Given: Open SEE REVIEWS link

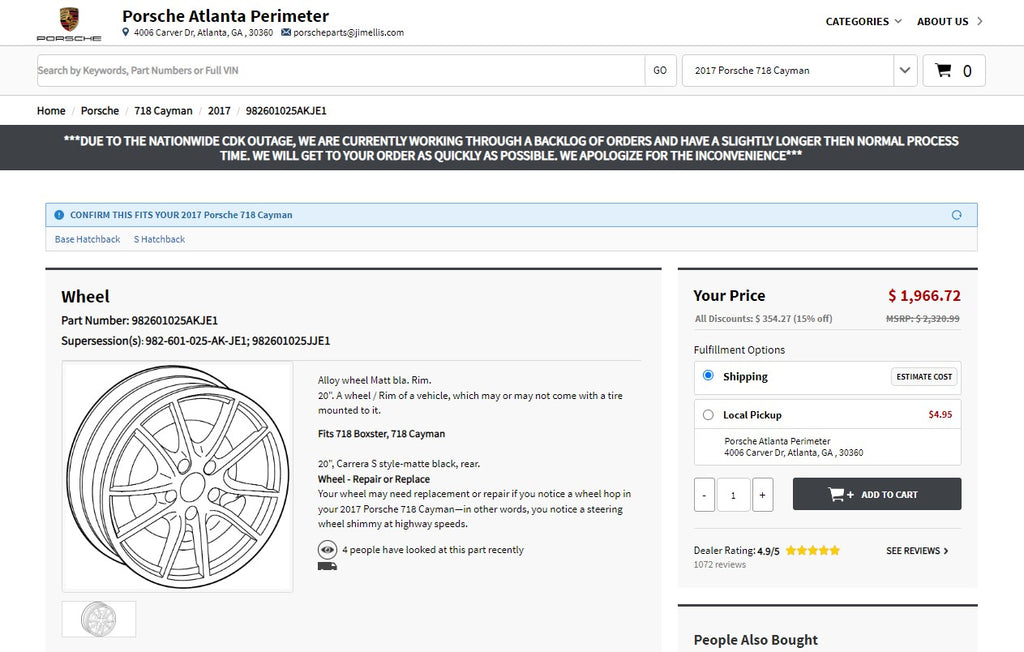Looking at the screenshot, I should coord(917,551).
